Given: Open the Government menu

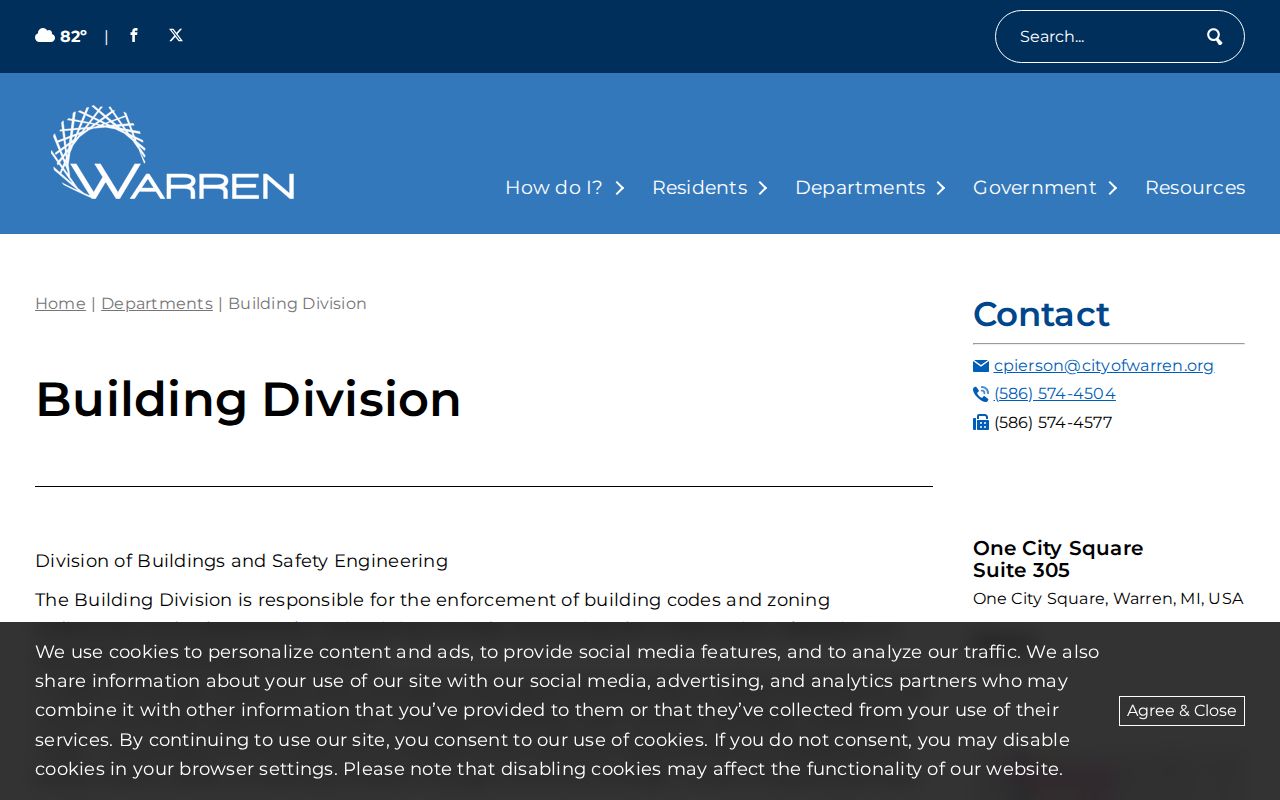Looking at the screenshot, I should pos(1035,188).
